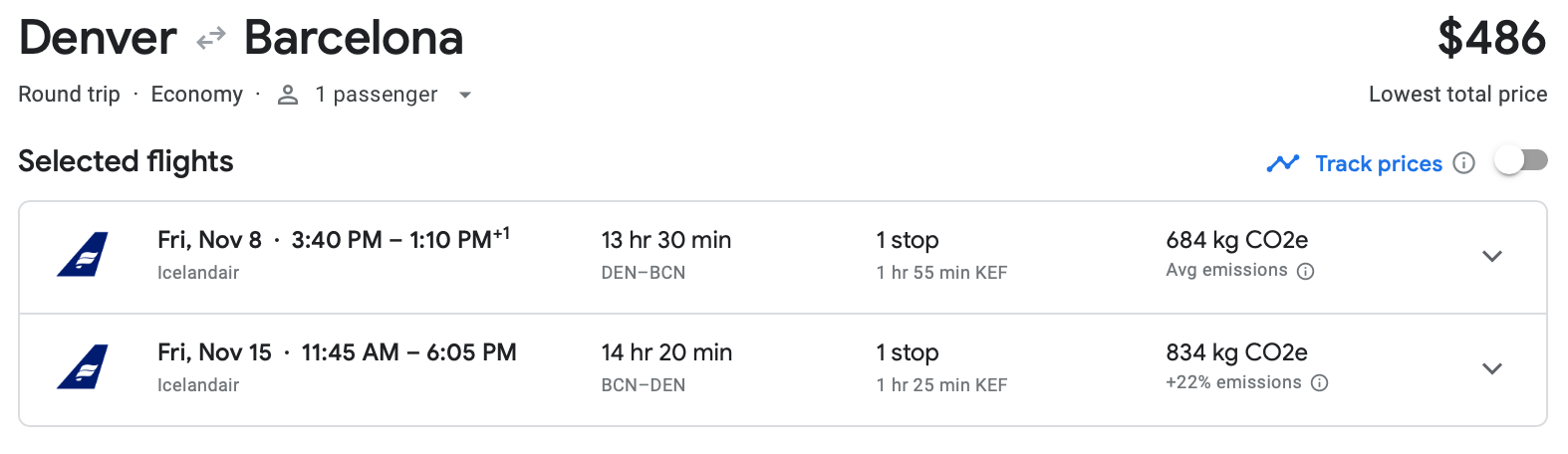Click the passenger person icon
The width and height of the screenshot is (1568, 454).
288,95
